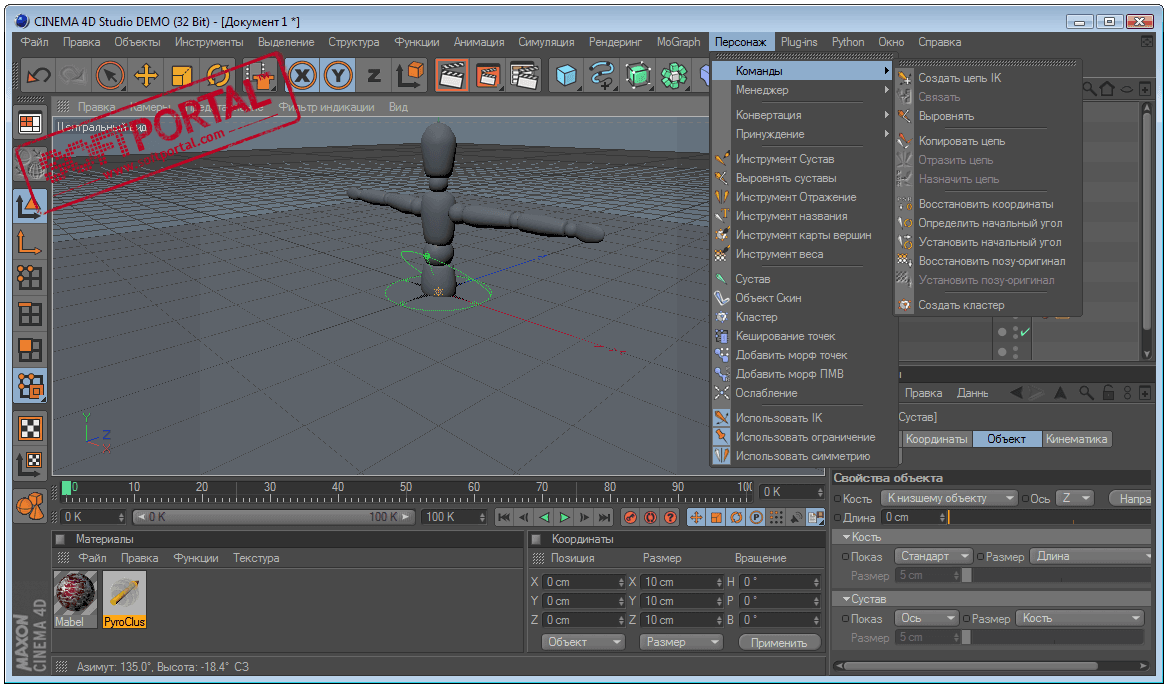Image resolution: width=1168 pixels, height=688 pixels.
Task: Click Play backward on timeline
Action: tap(545, 517)
